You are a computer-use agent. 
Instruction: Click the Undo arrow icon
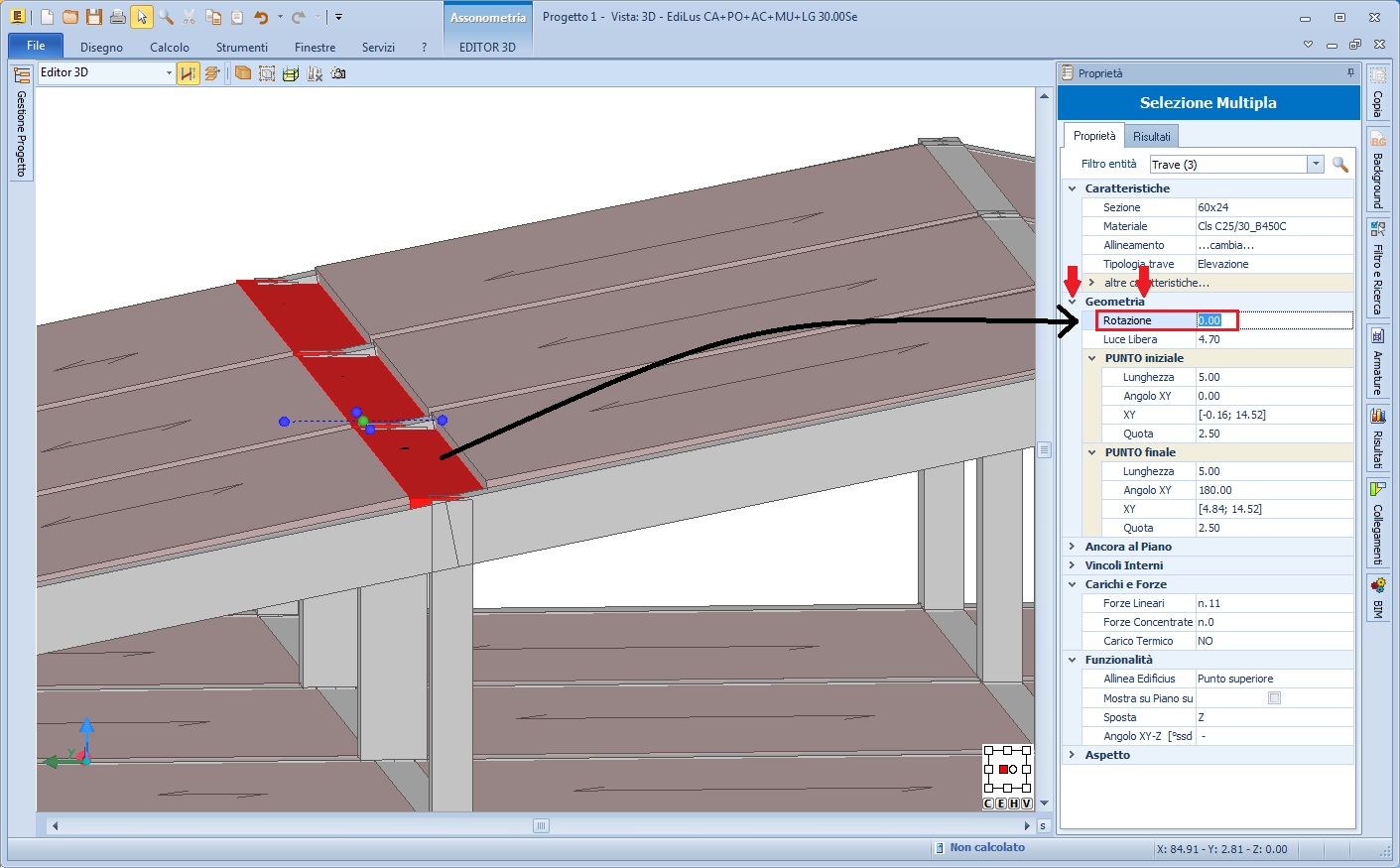pyautogui.click(x=261, y=17)
